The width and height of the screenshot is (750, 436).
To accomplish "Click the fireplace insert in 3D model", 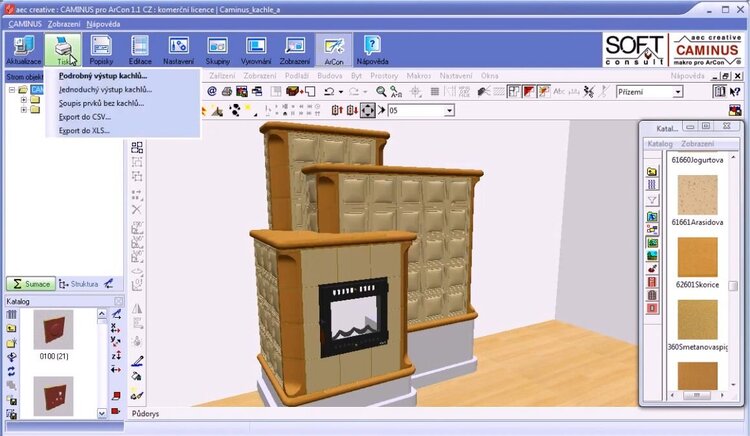I will (x=353, y=317).
